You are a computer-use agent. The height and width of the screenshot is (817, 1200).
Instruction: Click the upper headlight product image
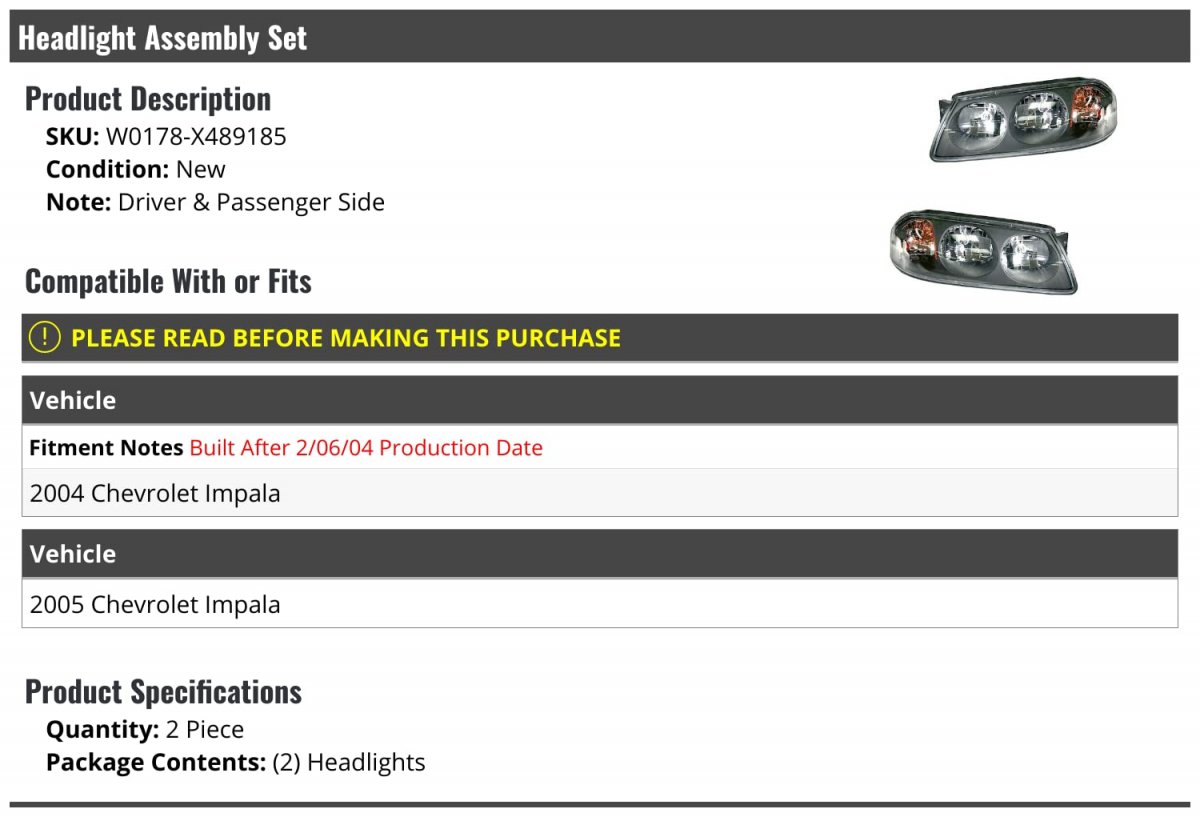pyautogui.click(x=1023, y=119)
